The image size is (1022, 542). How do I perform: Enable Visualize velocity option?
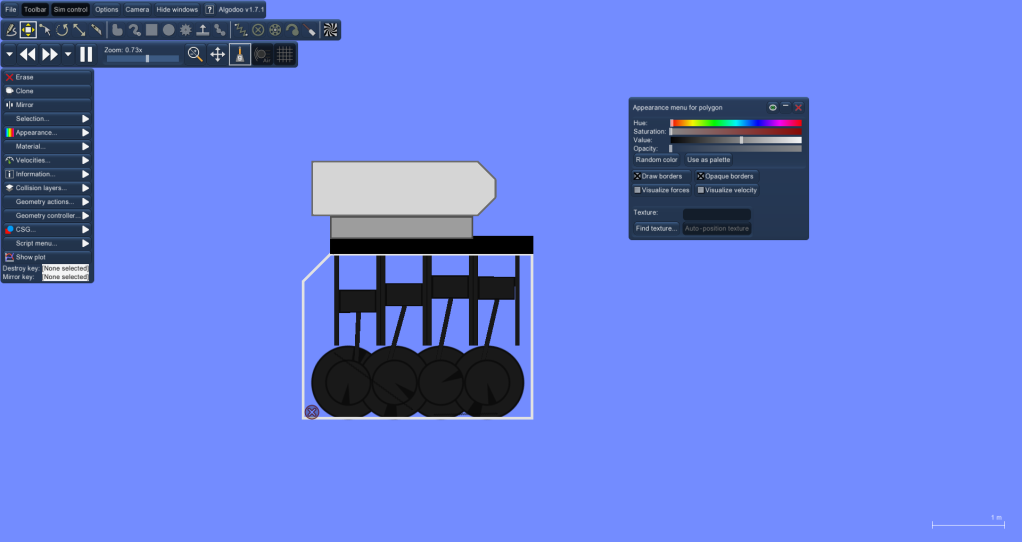click(x=701, y=190)
